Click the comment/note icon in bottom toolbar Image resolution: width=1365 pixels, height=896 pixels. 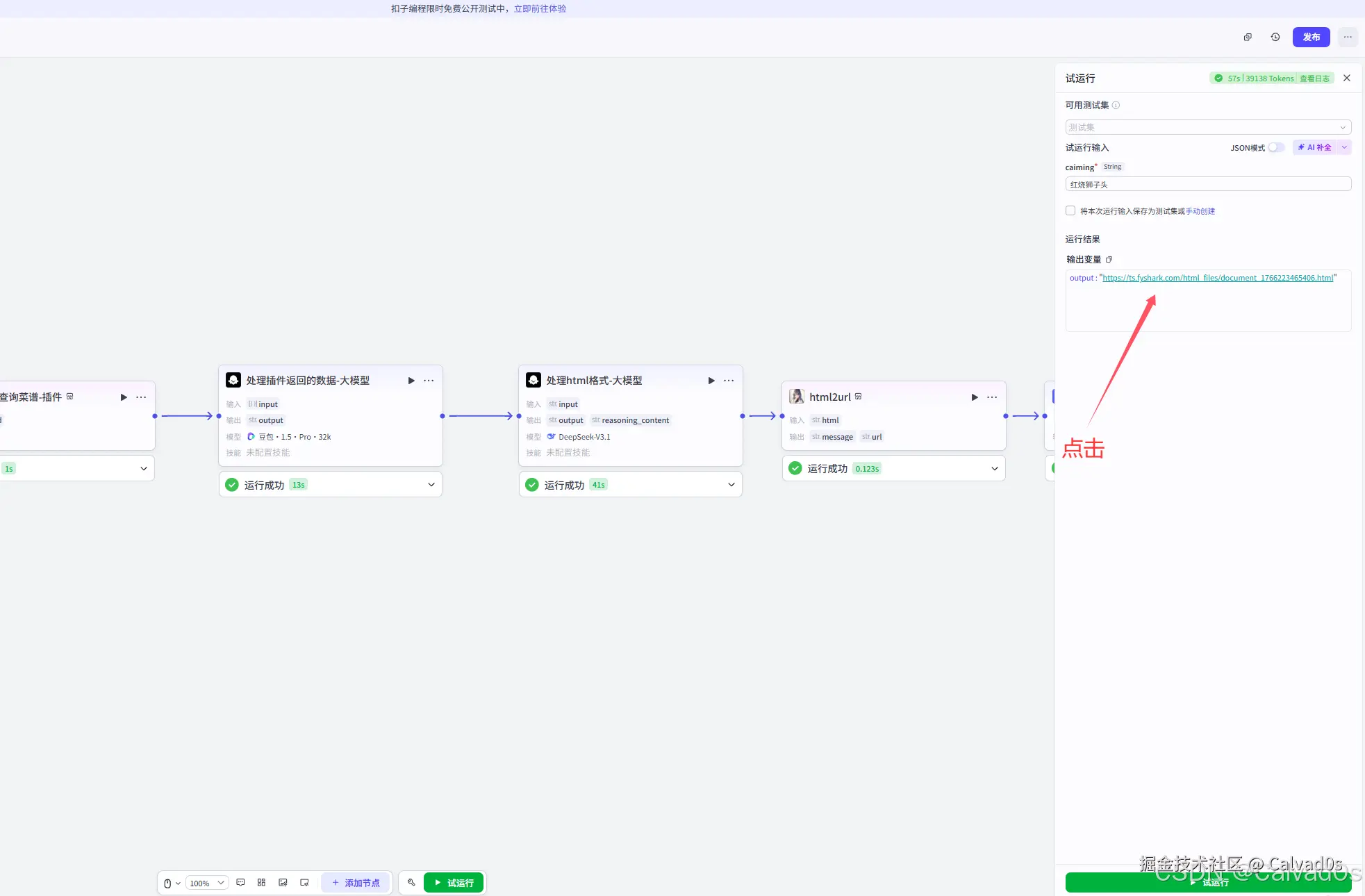coord(240,883)
